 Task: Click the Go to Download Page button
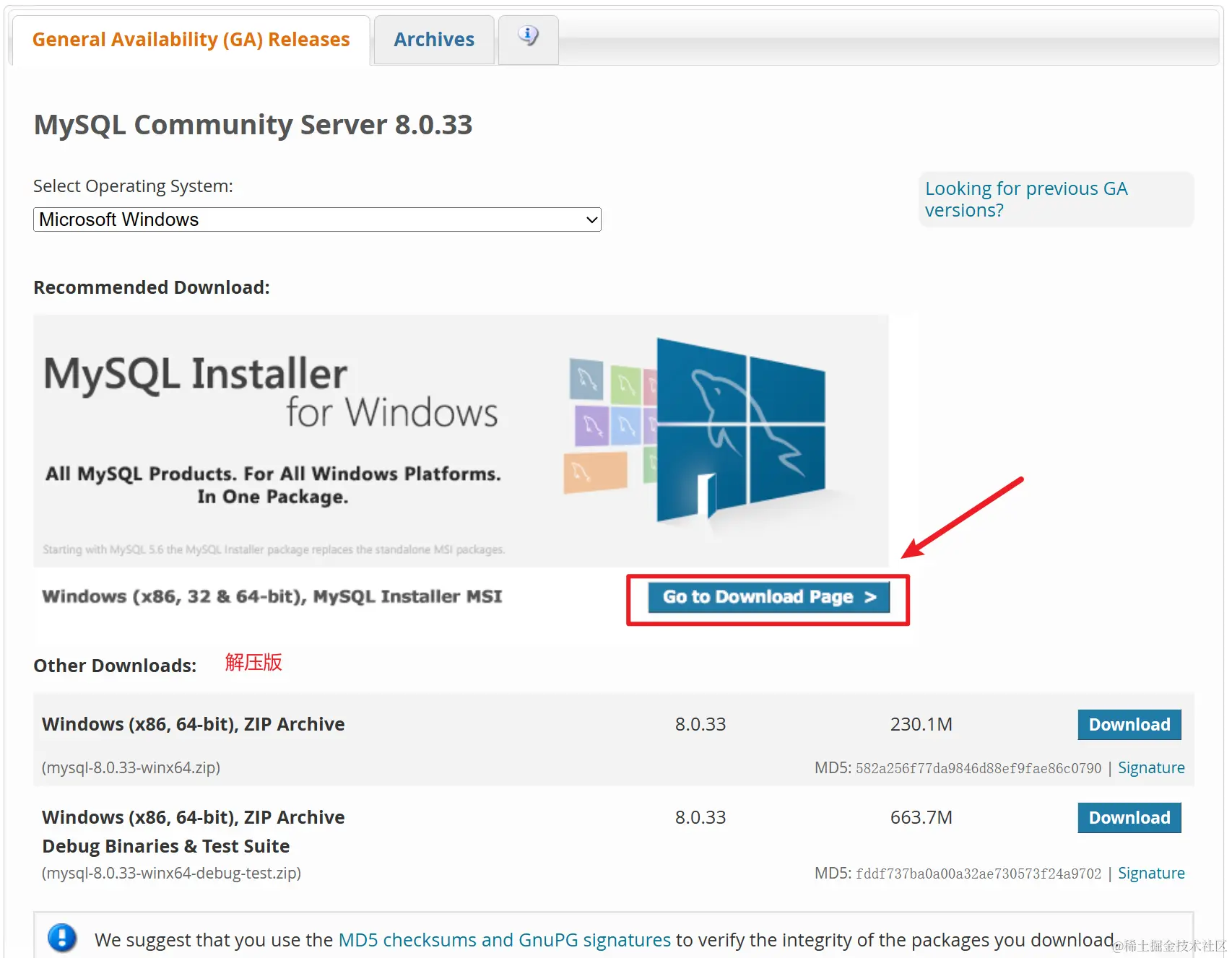point(768,597)
